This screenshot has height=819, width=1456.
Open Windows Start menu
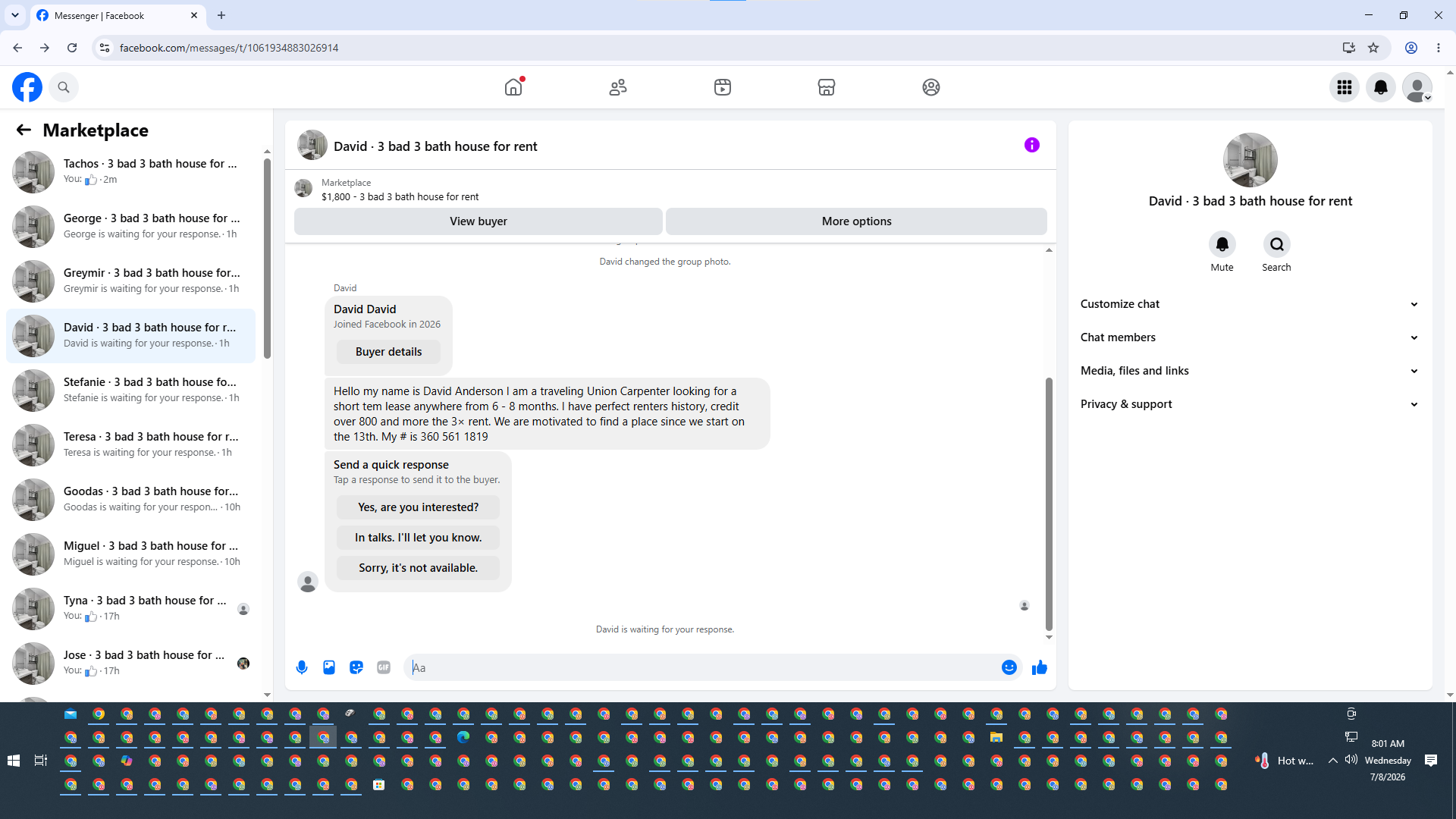click(14, 761)
